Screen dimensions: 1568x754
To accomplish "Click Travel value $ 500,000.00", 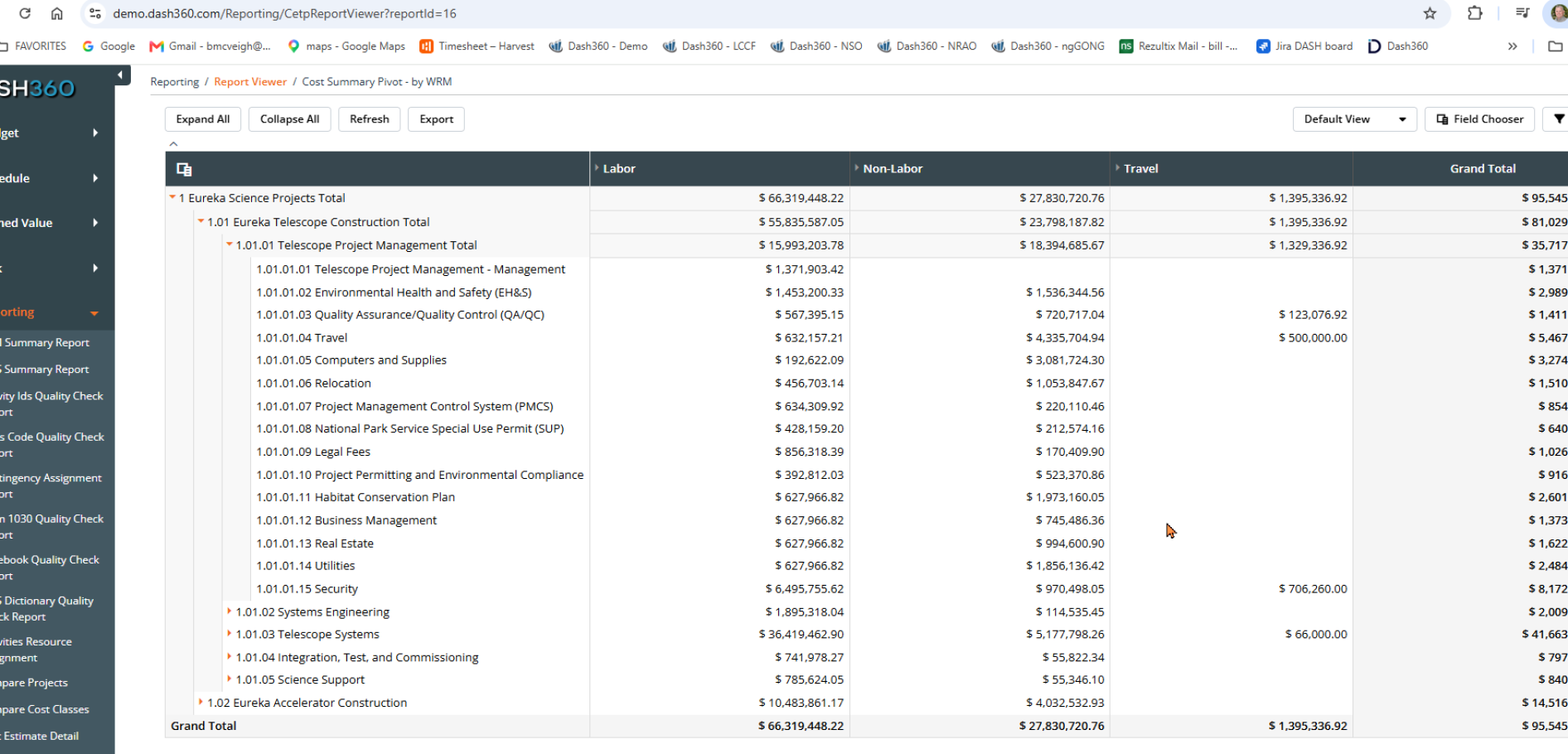I will pos(1313,338).
